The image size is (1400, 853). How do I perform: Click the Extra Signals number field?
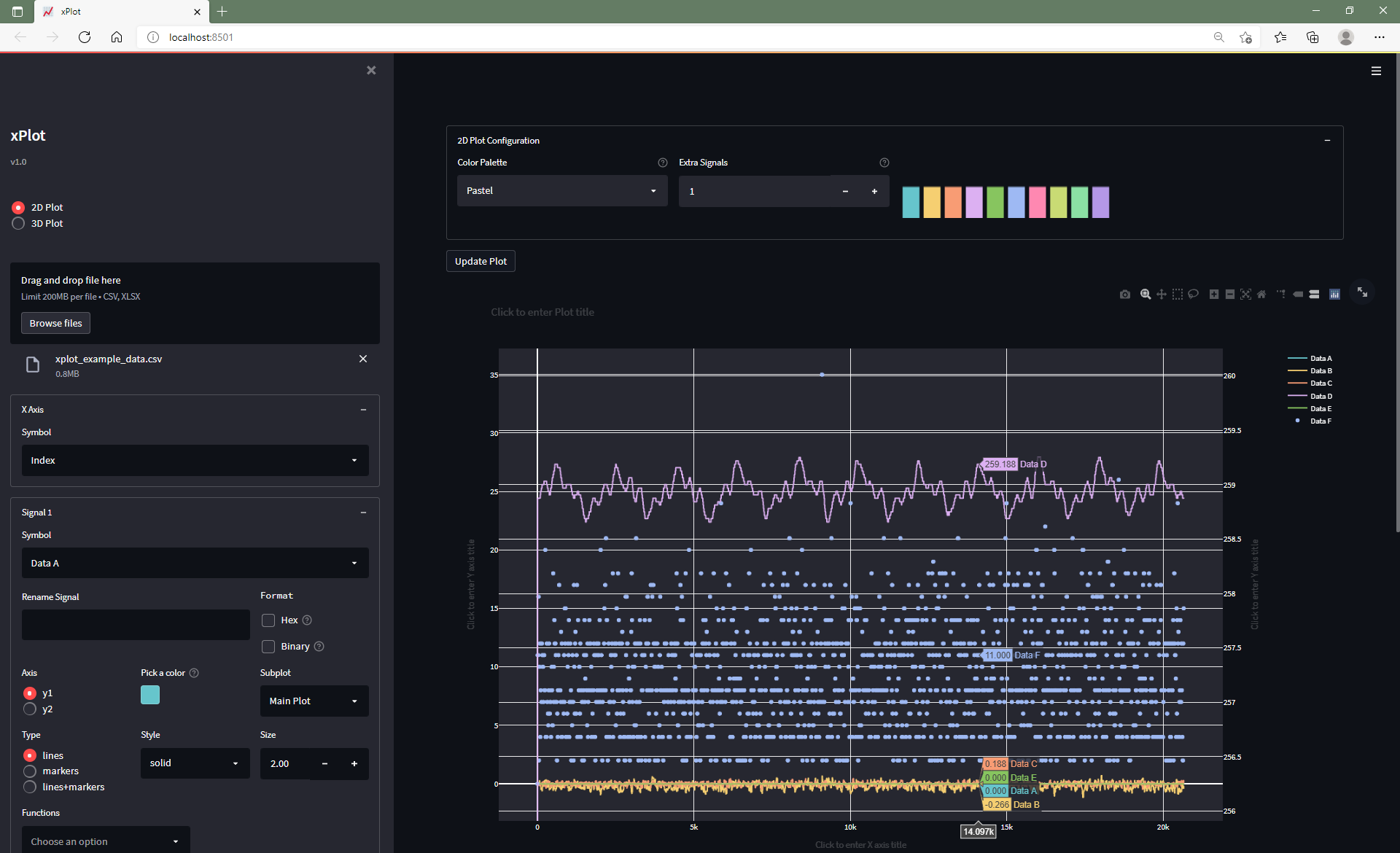(x=755, y=192)
